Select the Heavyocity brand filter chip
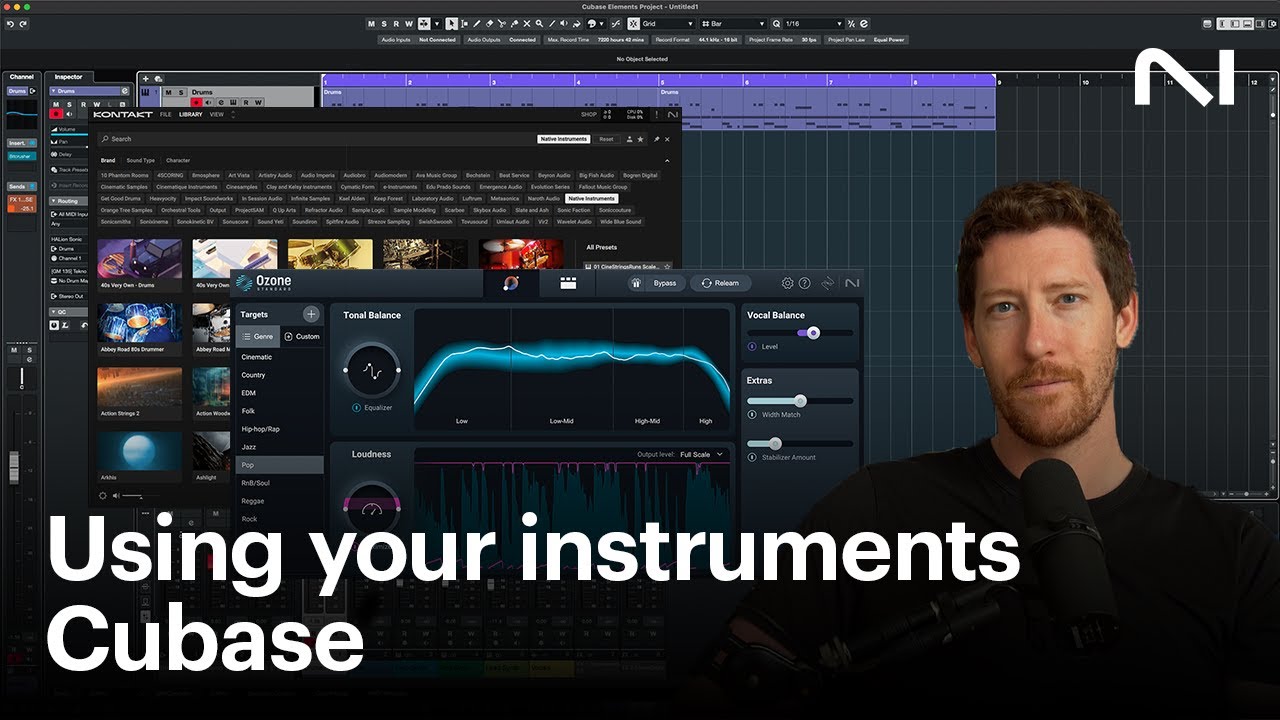This screenshot has height=720, width=1280. pos(163,198)
